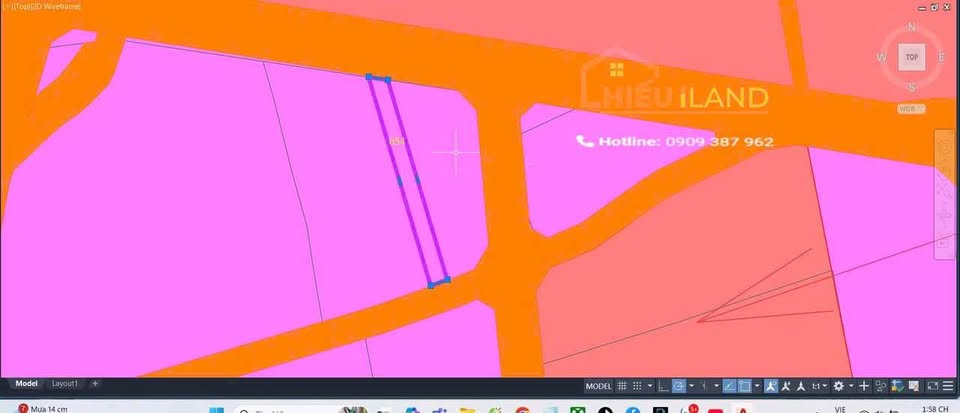
Task: Click the polar tracking icon
Action: [x=678, y=386]
